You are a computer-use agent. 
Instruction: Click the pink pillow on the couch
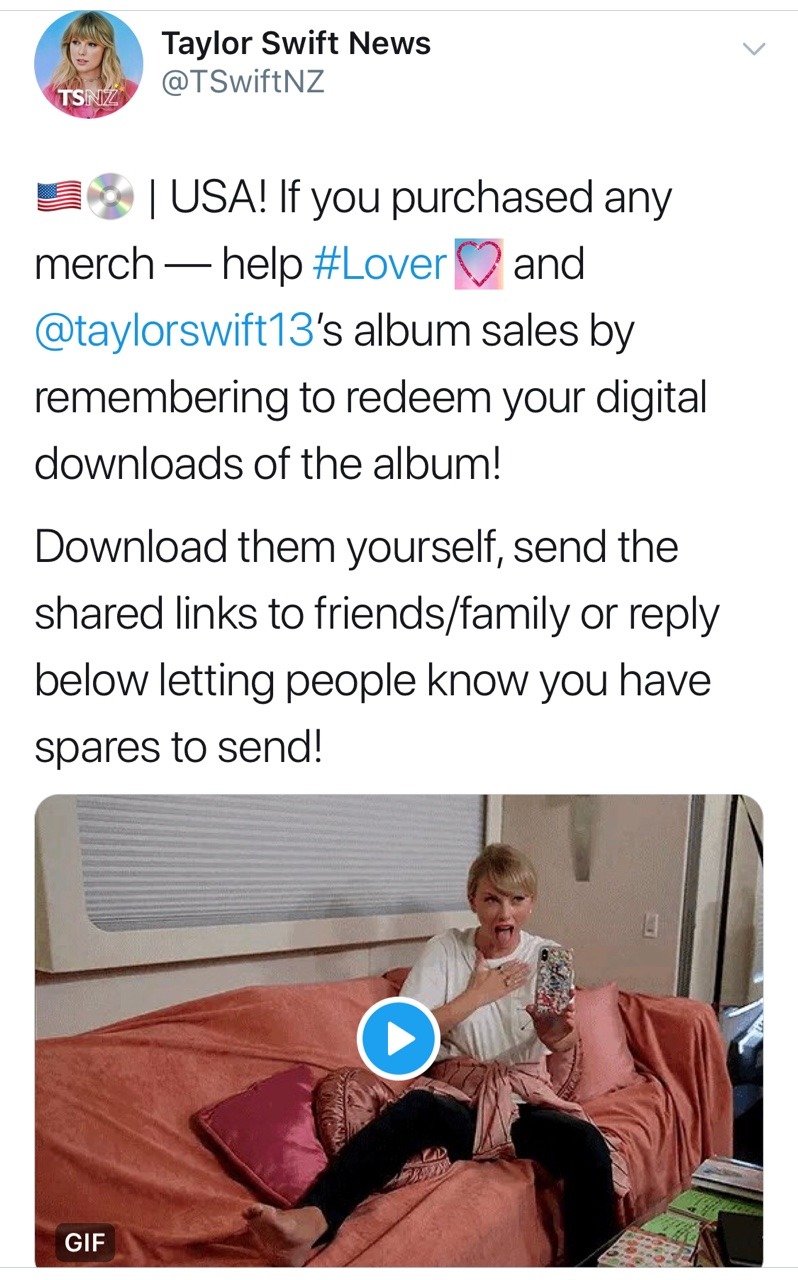tap(262, 1130)
